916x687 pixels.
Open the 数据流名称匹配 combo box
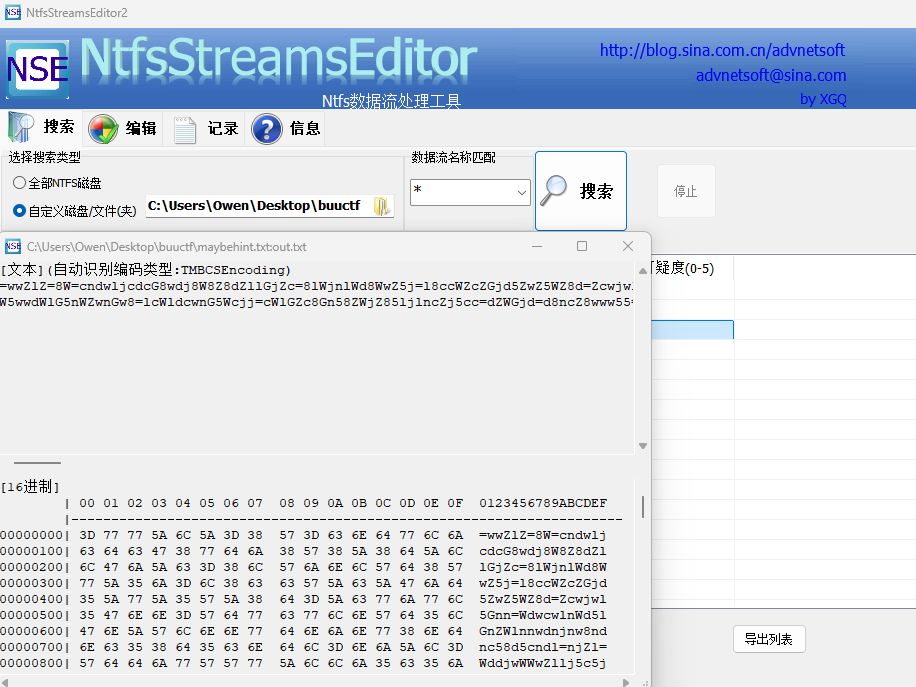pyautogui.click(x=470, y=192)
